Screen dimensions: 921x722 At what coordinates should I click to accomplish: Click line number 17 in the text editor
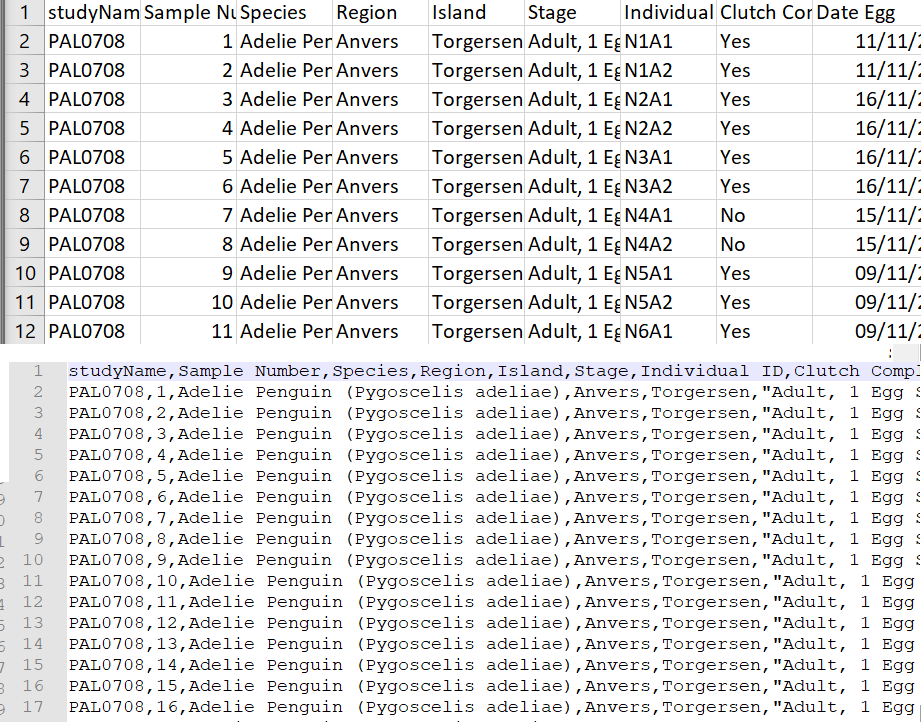coord(37,707)
